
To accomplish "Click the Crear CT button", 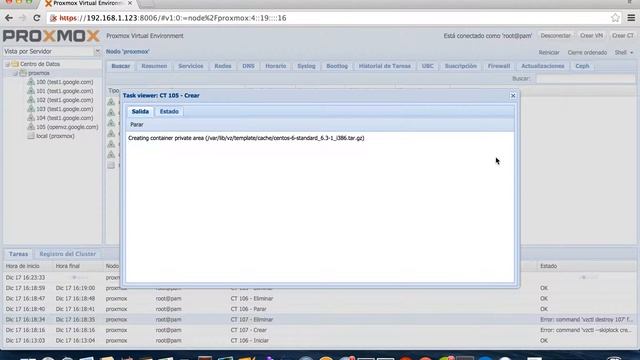I will [x=623, y=36].
